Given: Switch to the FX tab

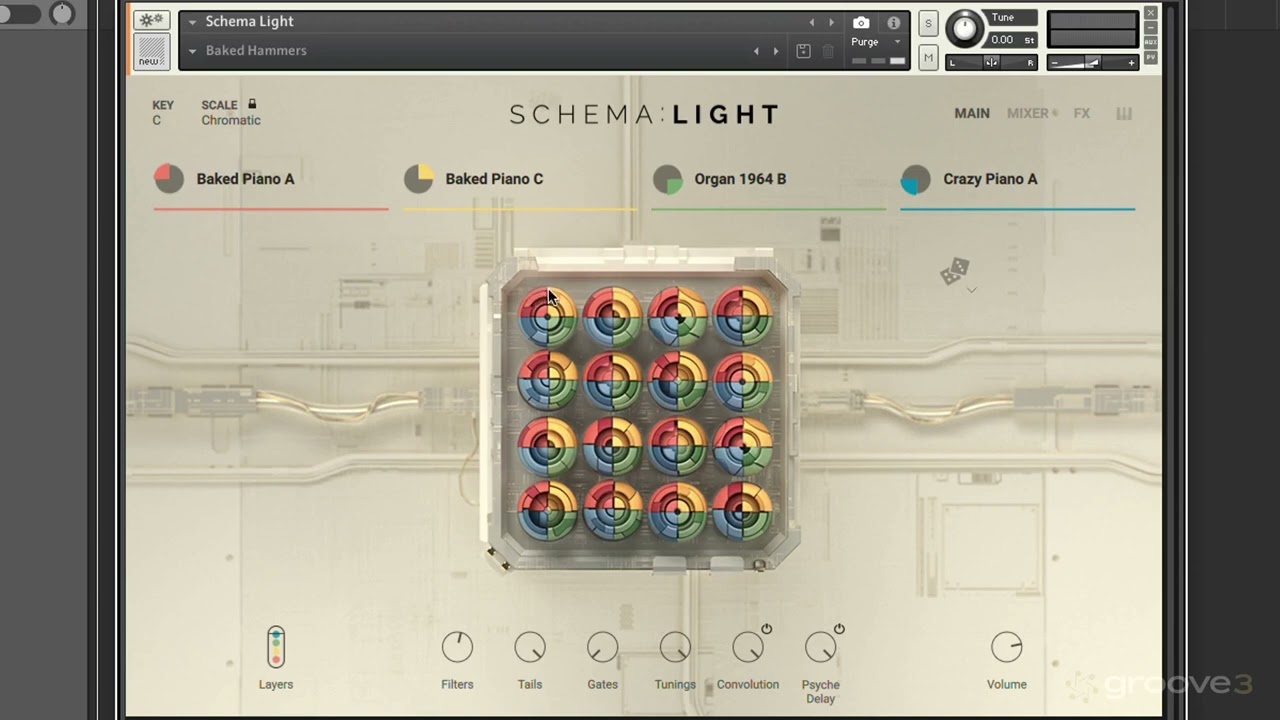Looking at the screenshot, I should point(1082,114).
